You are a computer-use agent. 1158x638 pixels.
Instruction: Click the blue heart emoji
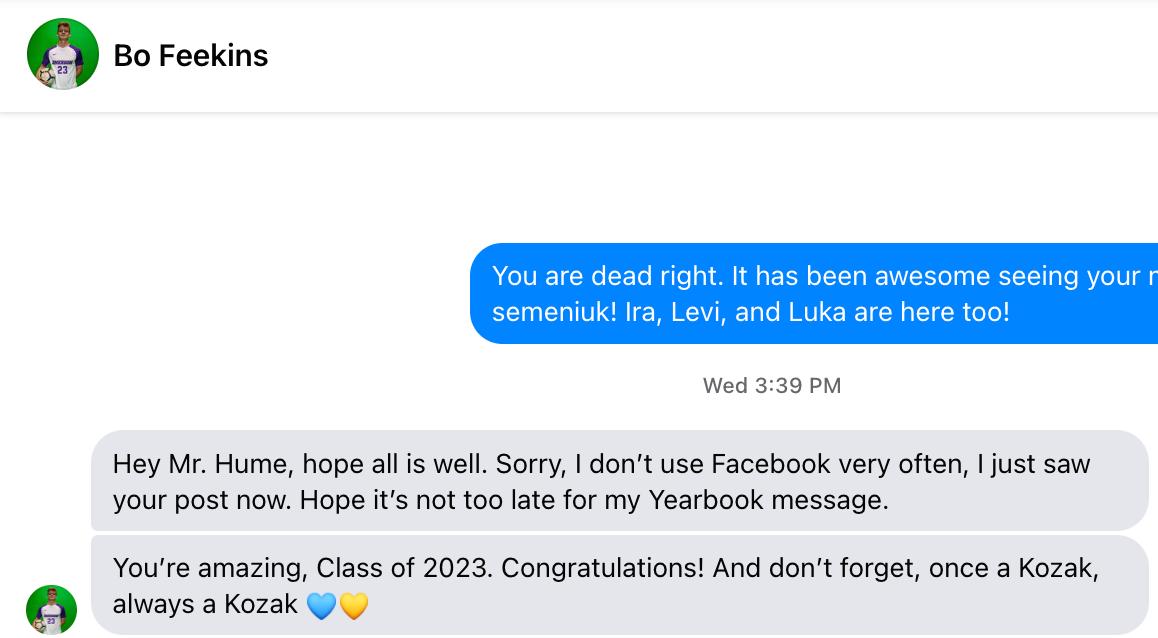click(321, 605)
